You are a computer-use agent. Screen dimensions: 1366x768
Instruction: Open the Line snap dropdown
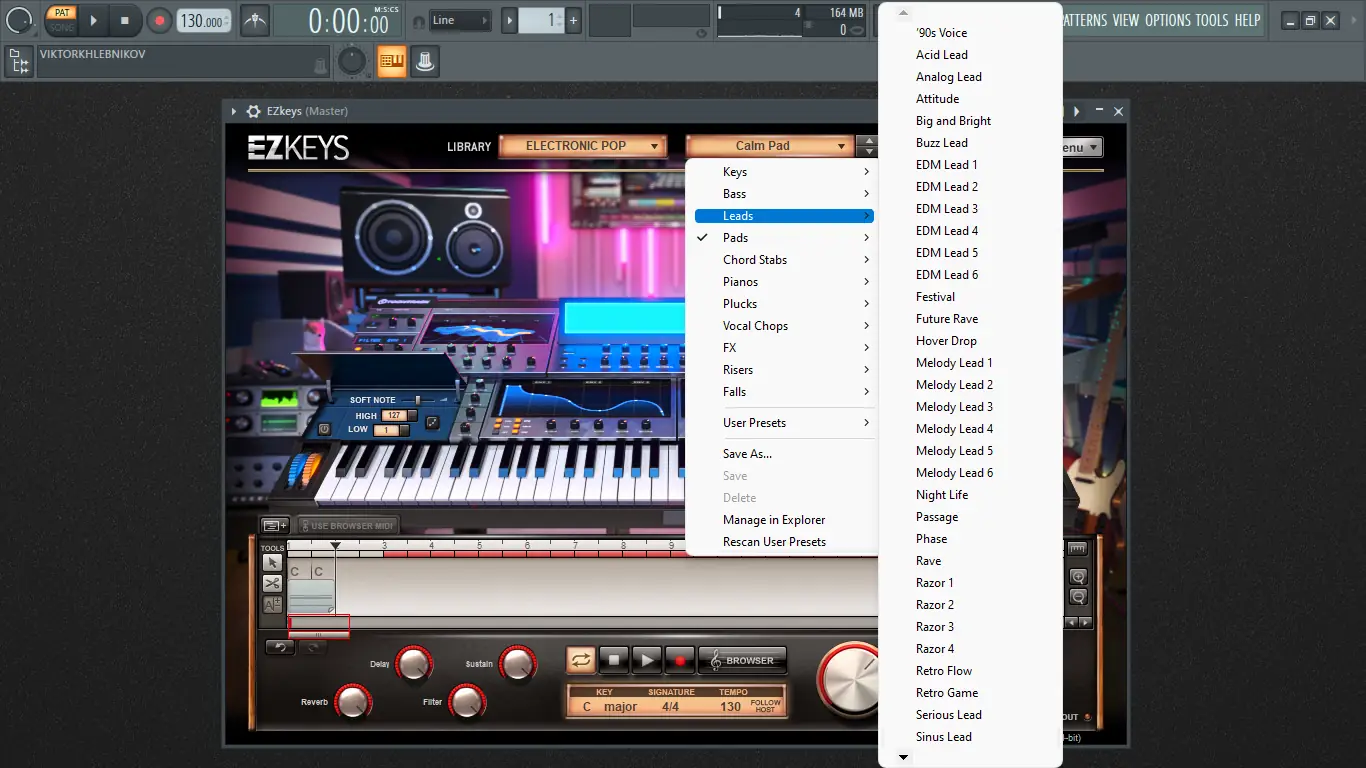[x=461, y=20]
